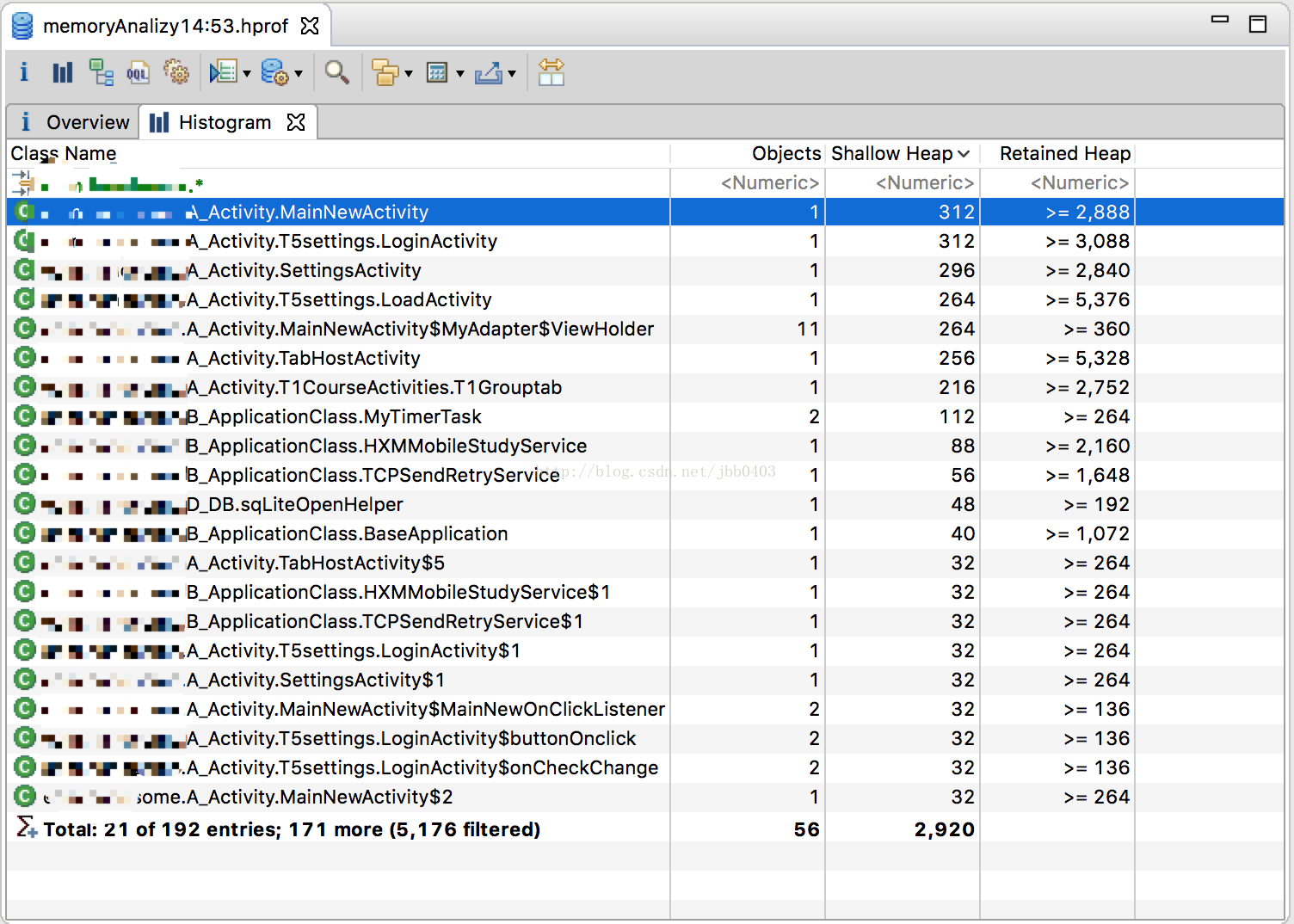Click the sigma icon in the total row

(27, 828)
